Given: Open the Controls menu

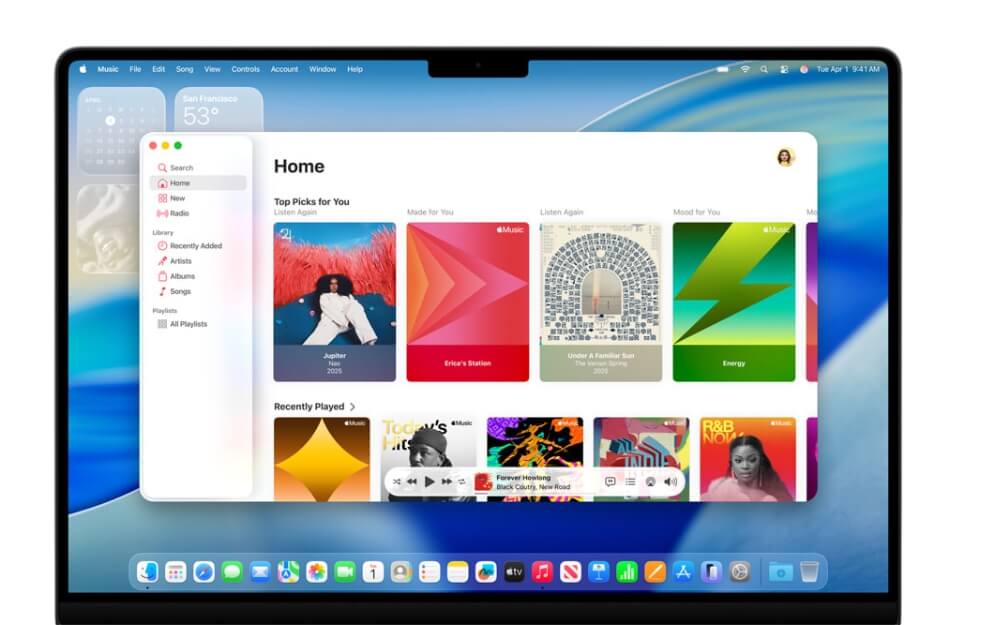Looking at the screenshot, I should coord(246,70).
